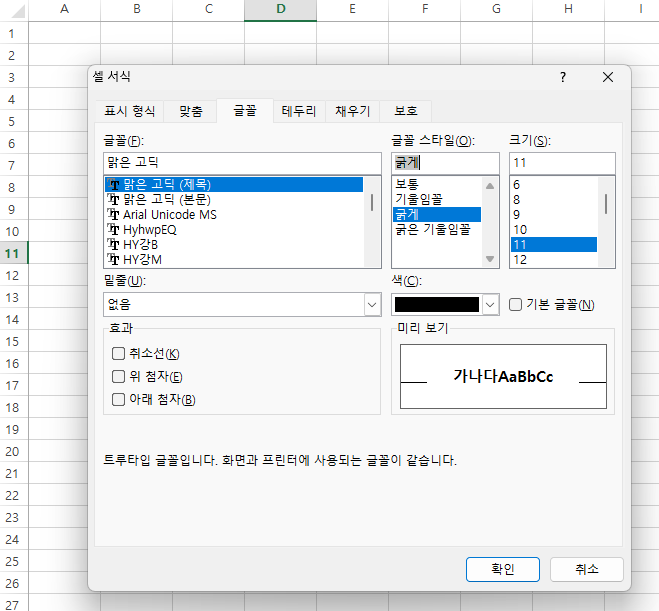
Task: Expand the 밑줄 dropdown
Action: [372, 305]
